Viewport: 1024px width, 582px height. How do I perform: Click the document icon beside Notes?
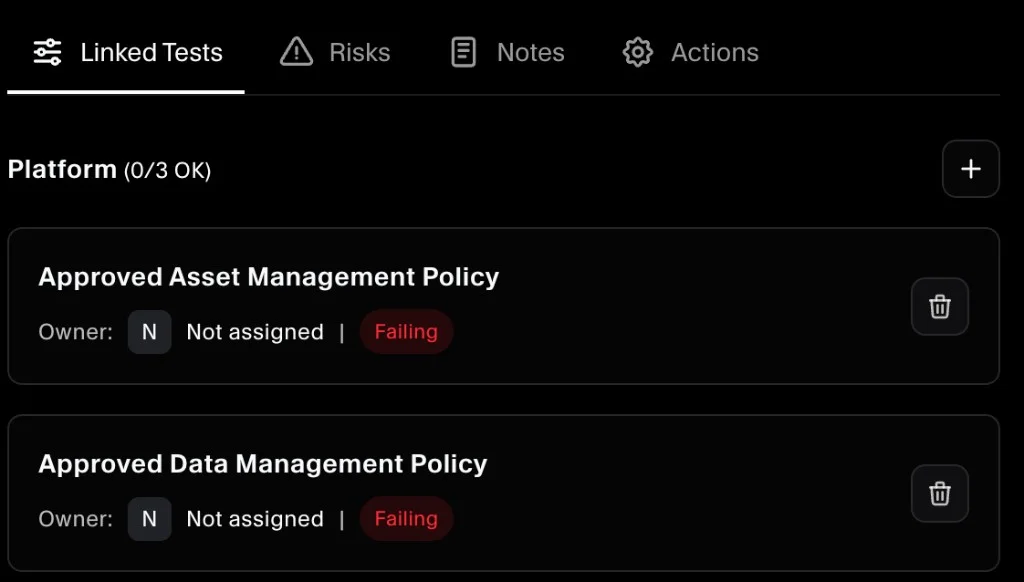pos(463,51)
